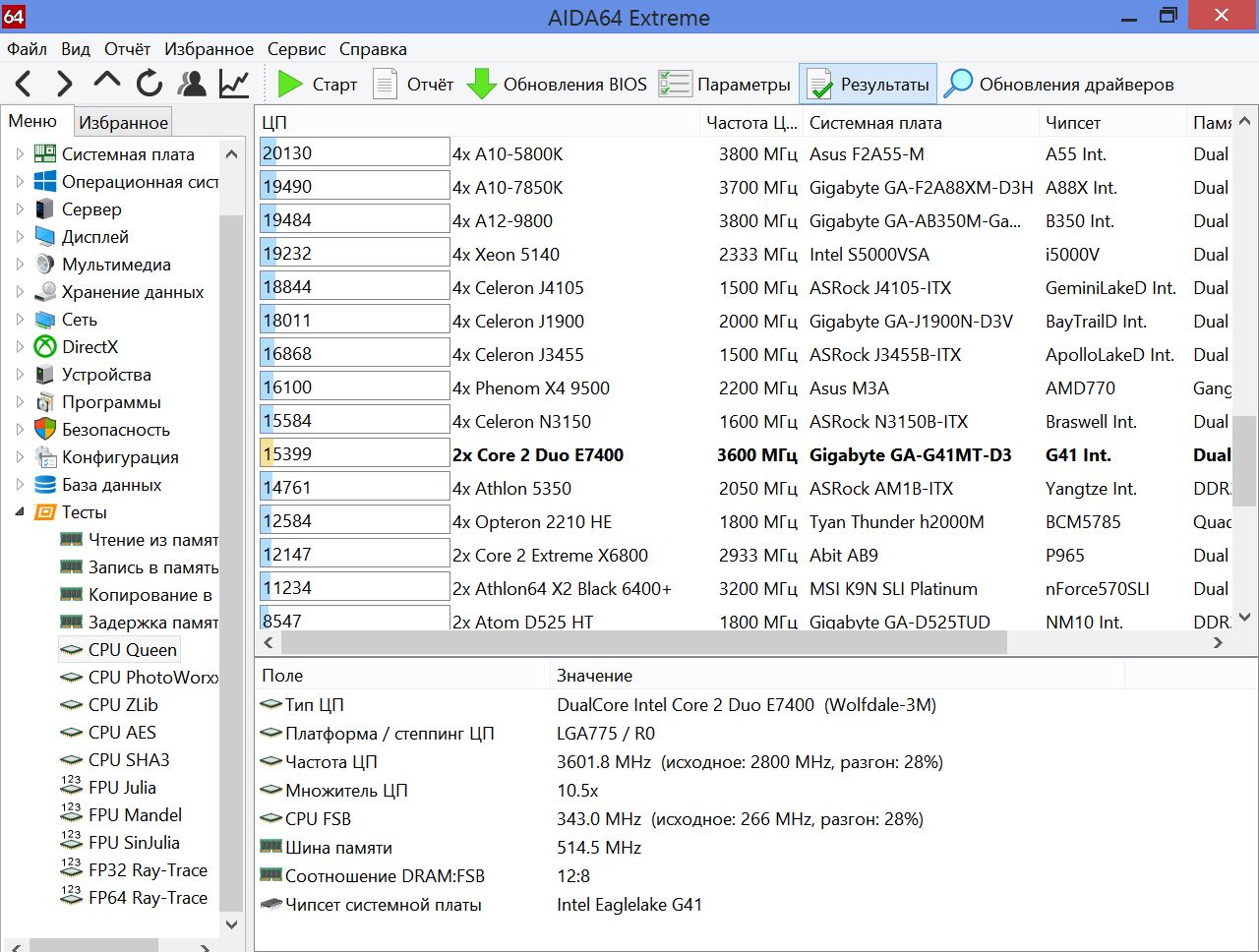Open the Вид menu
The height and width of the screenshot is (952, 1259).
76,49
